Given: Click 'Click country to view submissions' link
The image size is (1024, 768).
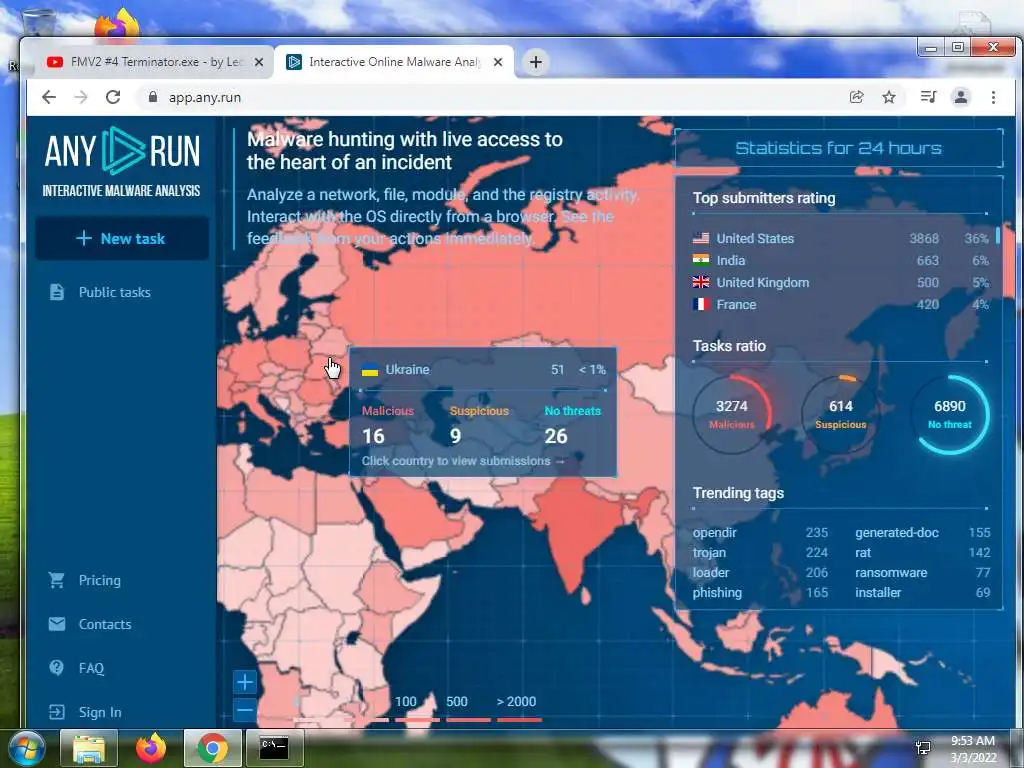Looking at the screenshot, I should 463,460.
